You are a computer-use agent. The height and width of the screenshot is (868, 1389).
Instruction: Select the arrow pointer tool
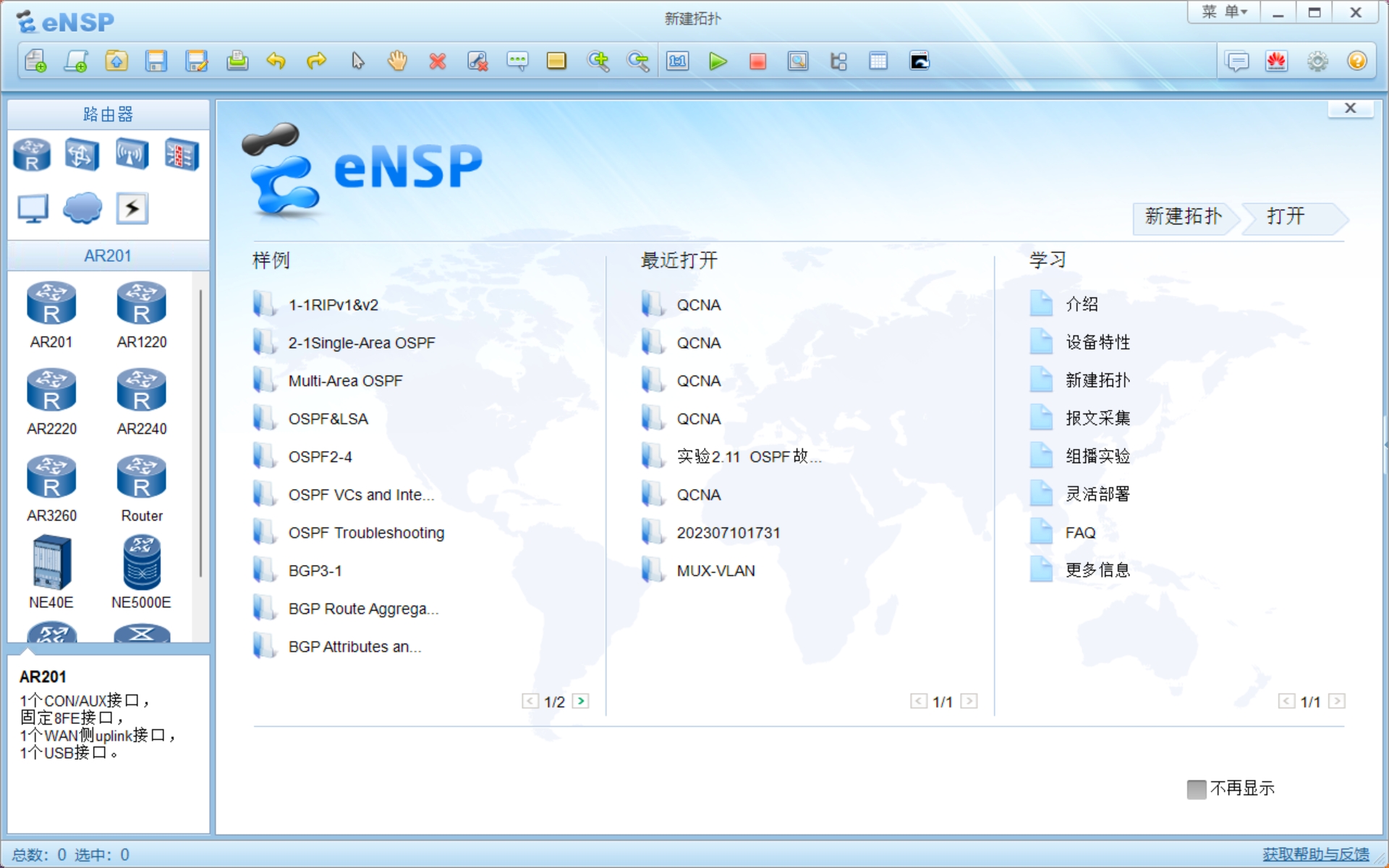coord(357,61)
